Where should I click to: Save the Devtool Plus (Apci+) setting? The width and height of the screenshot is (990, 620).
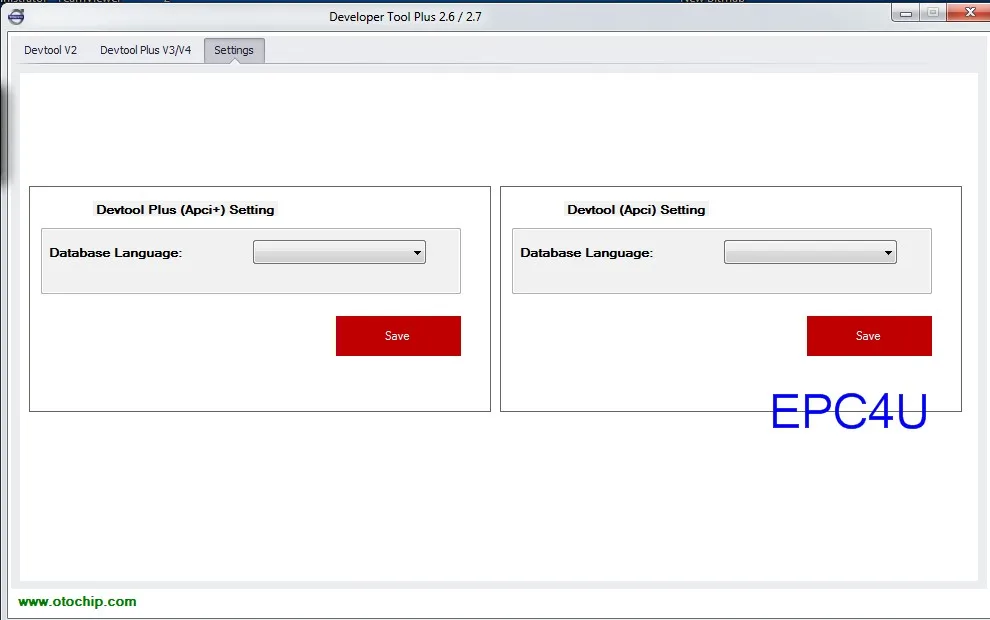tap(398, 336)
